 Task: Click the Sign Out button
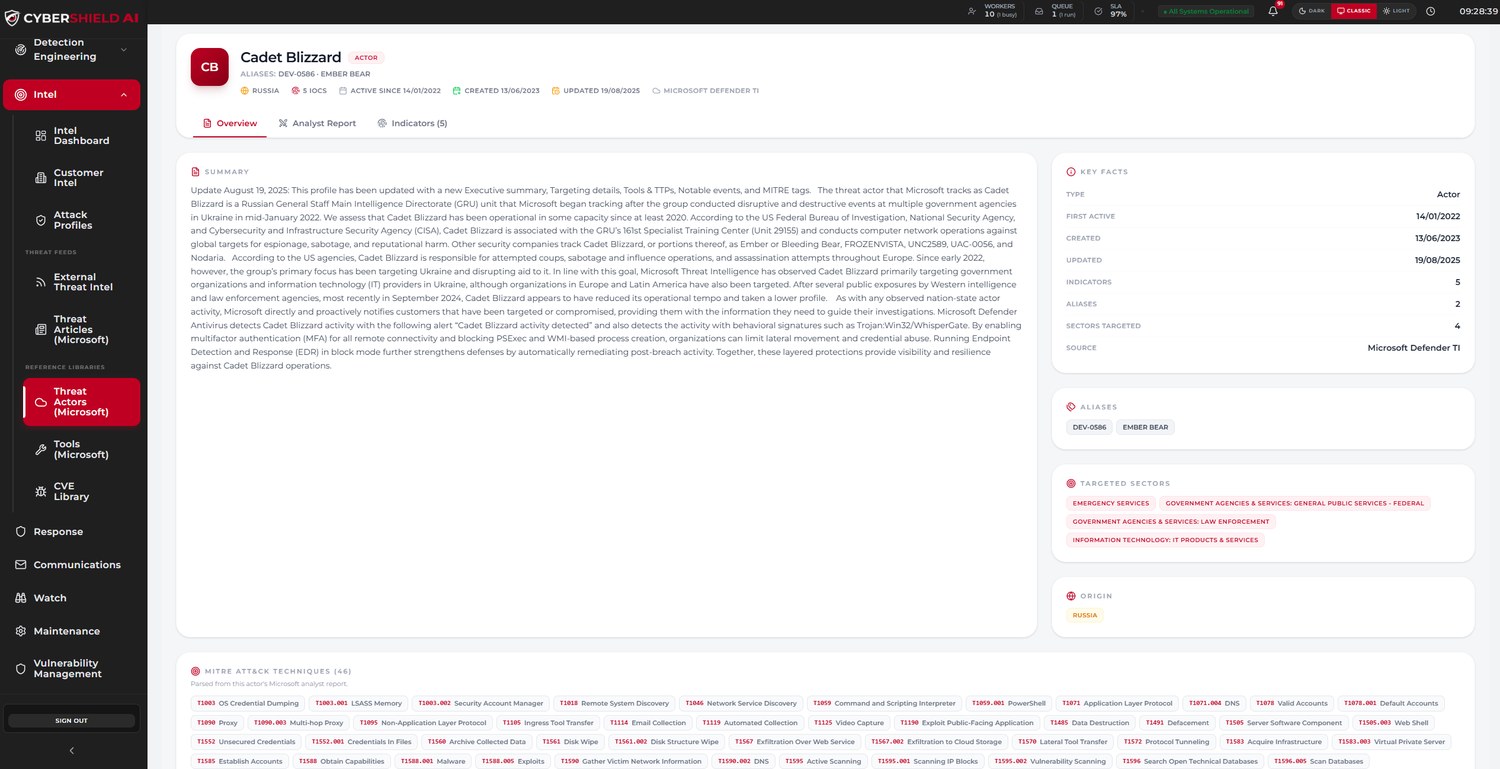point(71,720)
